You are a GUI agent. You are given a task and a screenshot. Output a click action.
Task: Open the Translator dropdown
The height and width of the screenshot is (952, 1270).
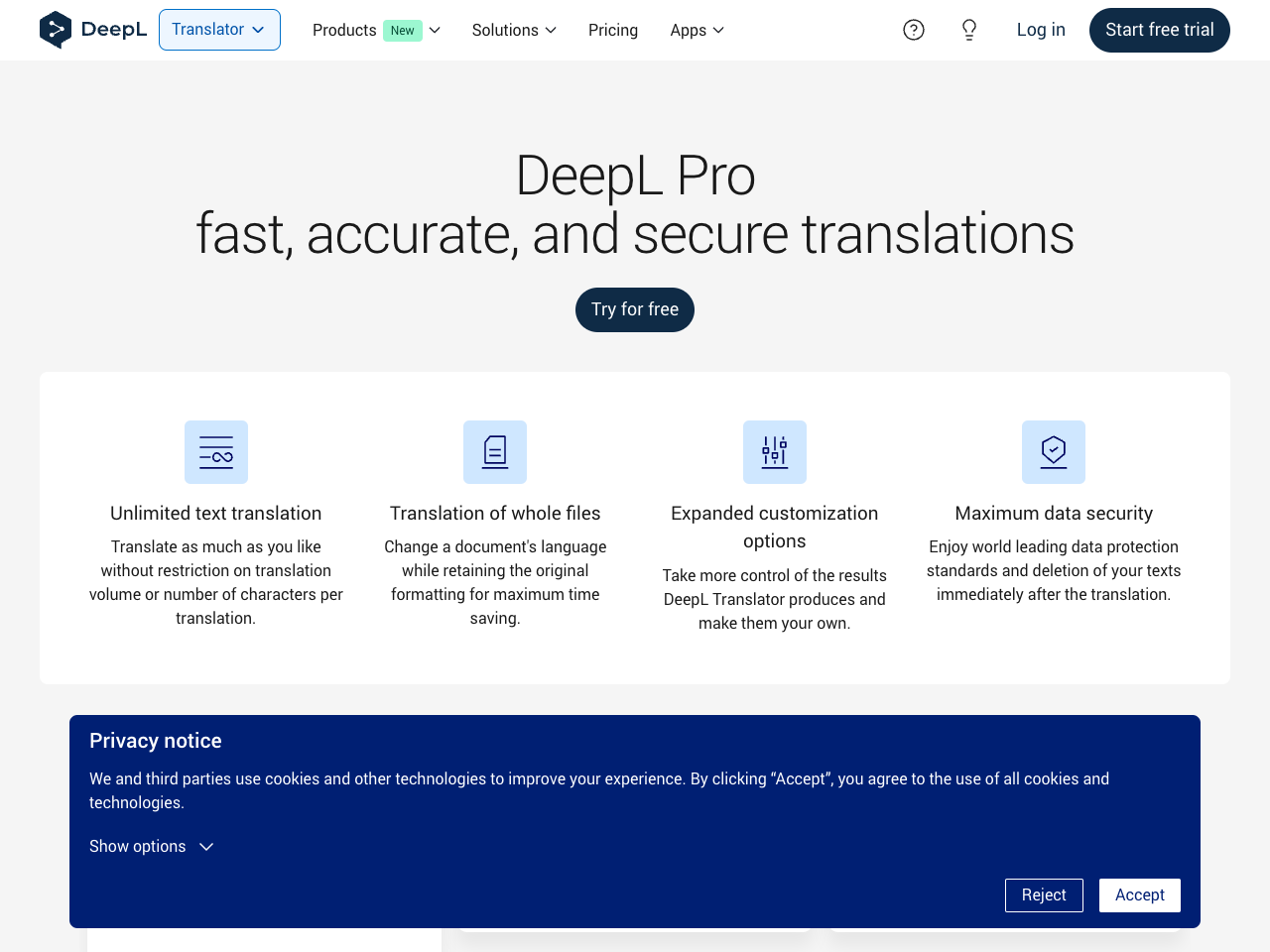(x=219, y=30)
